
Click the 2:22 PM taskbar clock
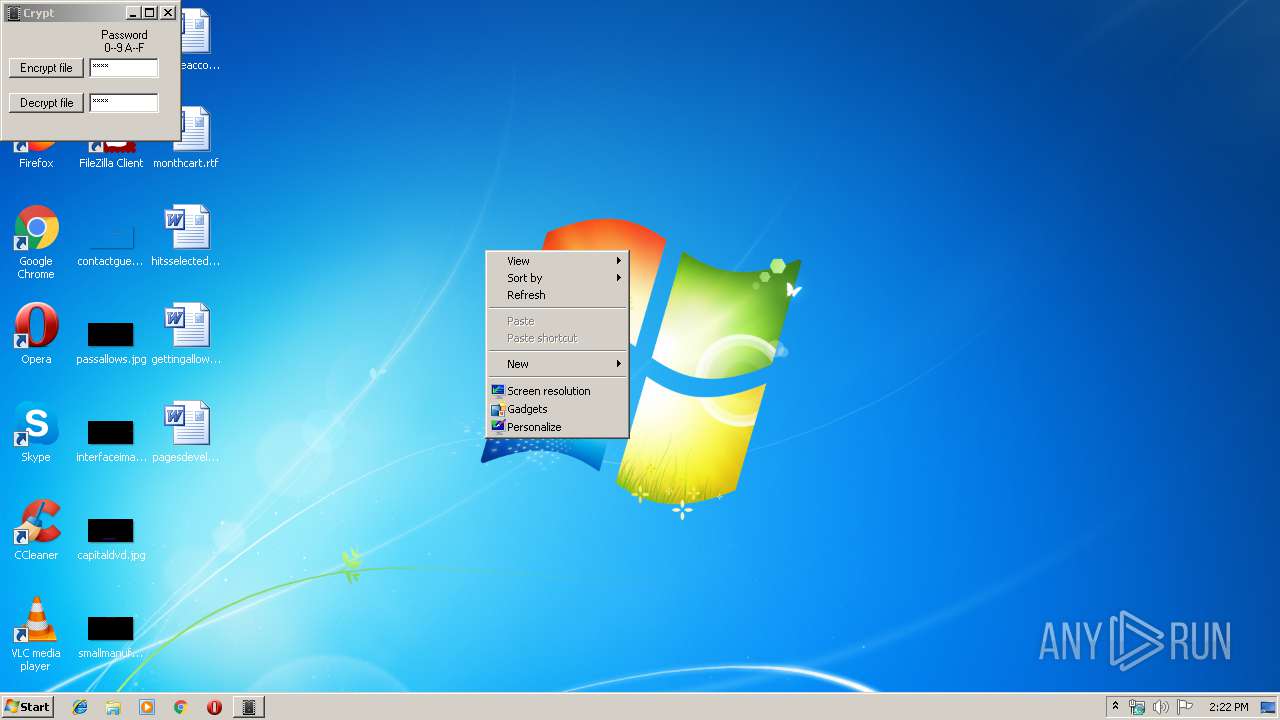pyautogui.click(x=1228, y=707)
